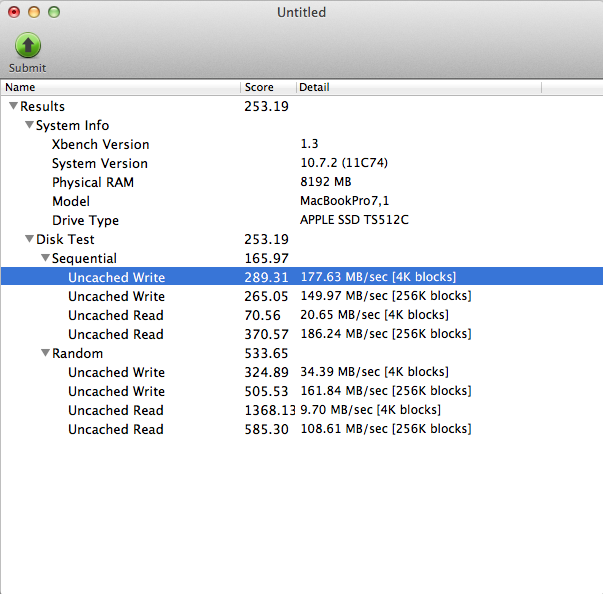Select Uncached Write row scoring 265.05
The image size is (603, 594).
tap(302, 296)
